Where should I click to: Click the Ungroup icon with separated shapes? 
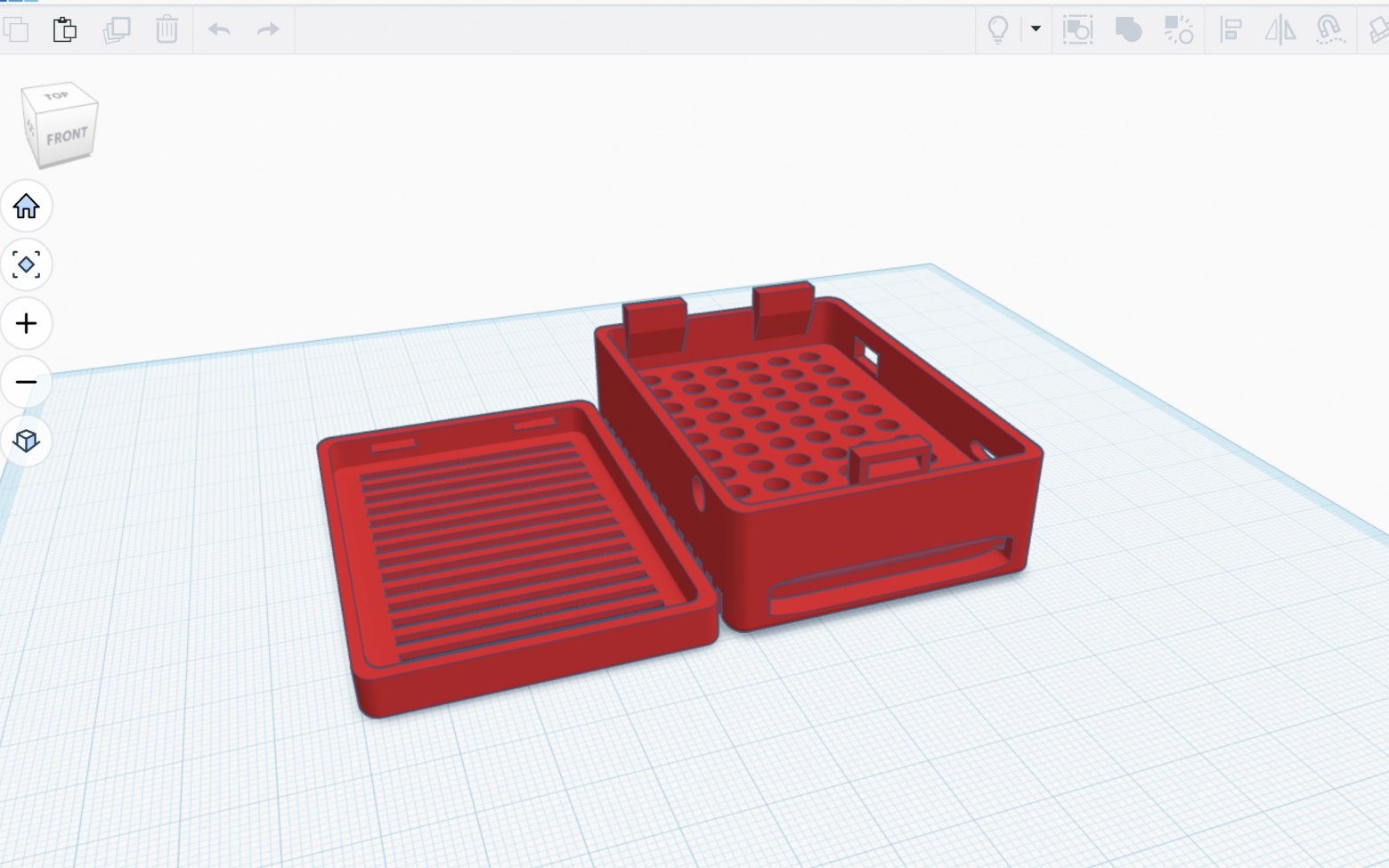point(1179,29)
